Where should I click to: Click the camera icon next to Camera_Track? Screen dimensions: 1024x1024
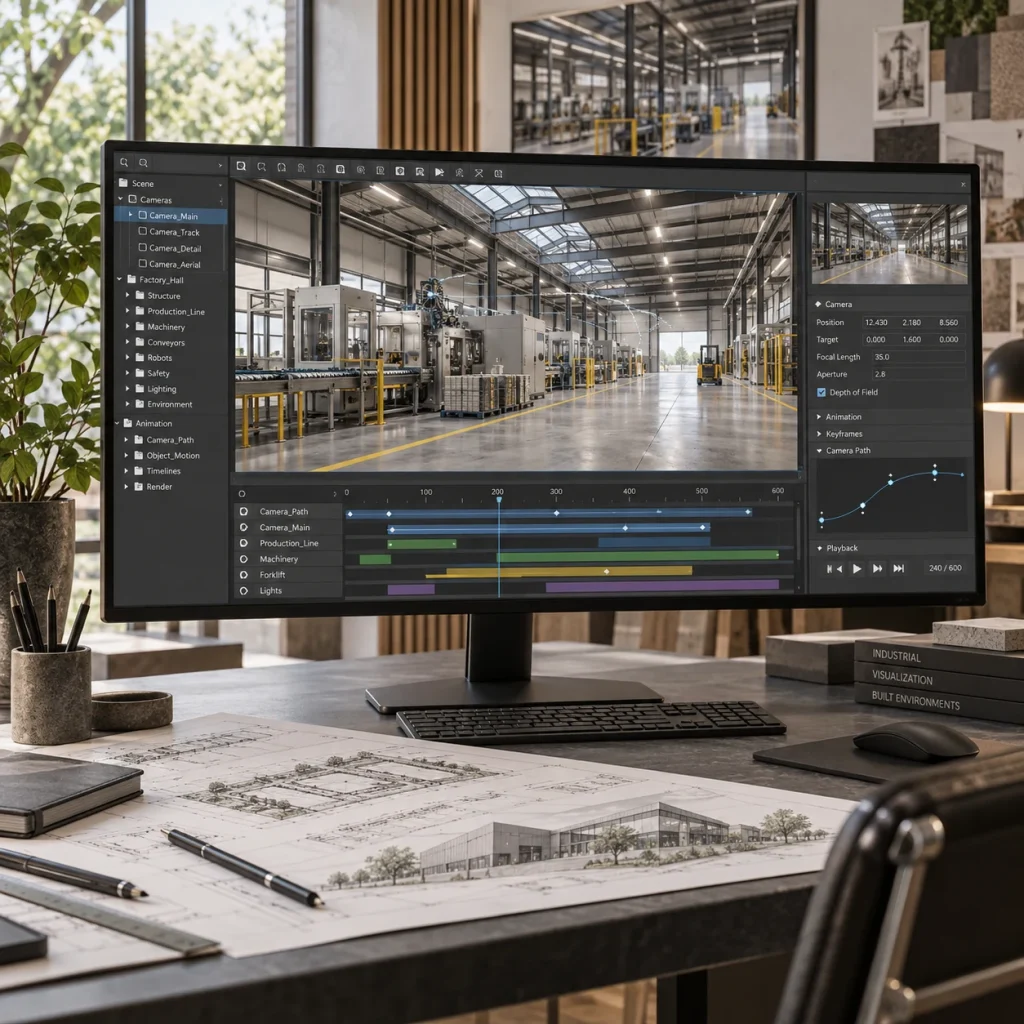tap(142, 231)
